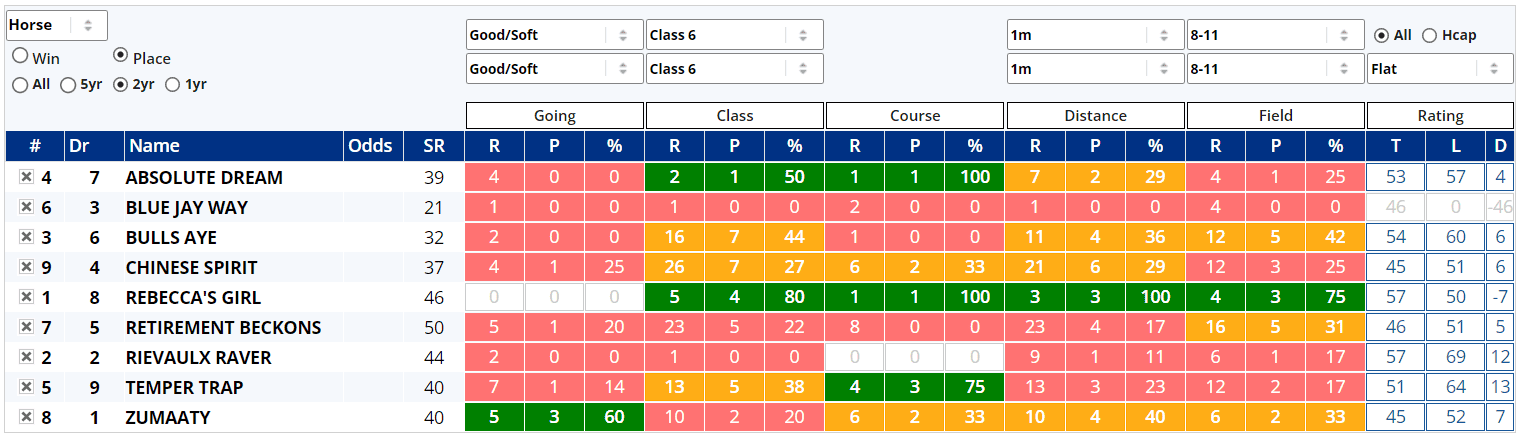Select the Hcap radio button
The height and width of the screenshot is (434, 1520).
1429,35
